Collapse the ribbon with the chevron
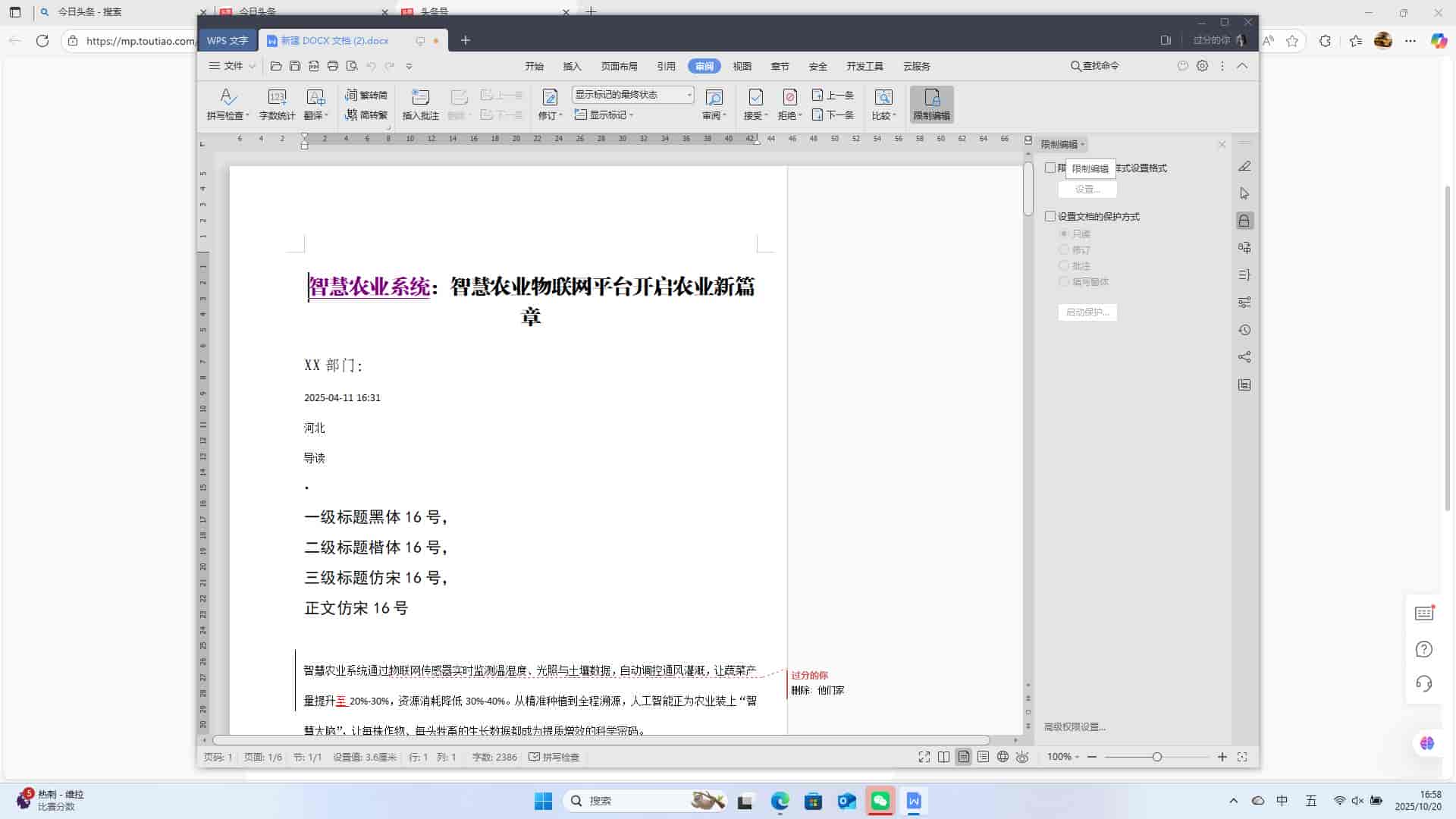 point(1242,66)
